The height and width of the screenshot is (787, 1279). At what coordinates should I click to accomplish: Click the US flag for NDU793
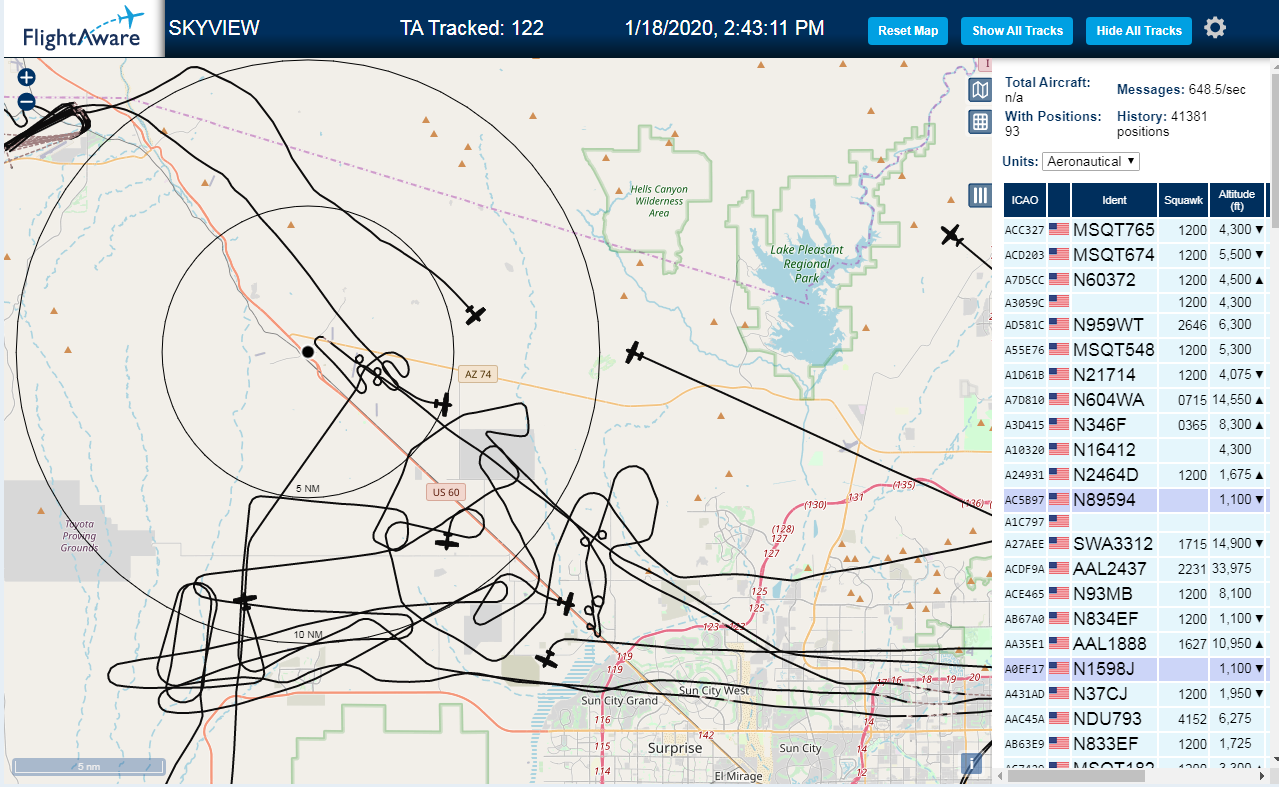(x=1059, y=718)
